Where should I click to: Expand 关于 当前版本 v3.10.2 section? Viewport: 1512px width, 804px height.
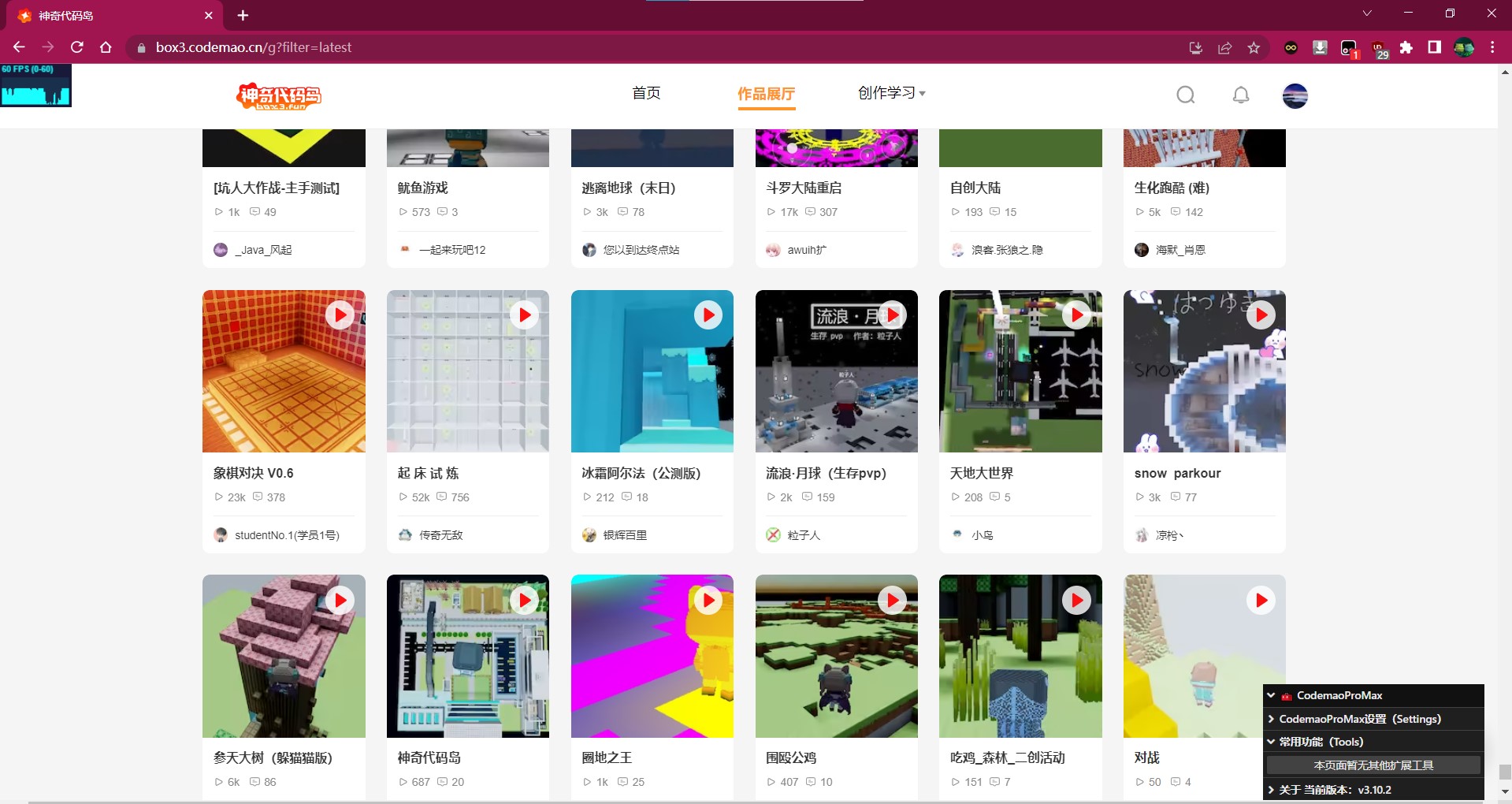click(1373, 789)
